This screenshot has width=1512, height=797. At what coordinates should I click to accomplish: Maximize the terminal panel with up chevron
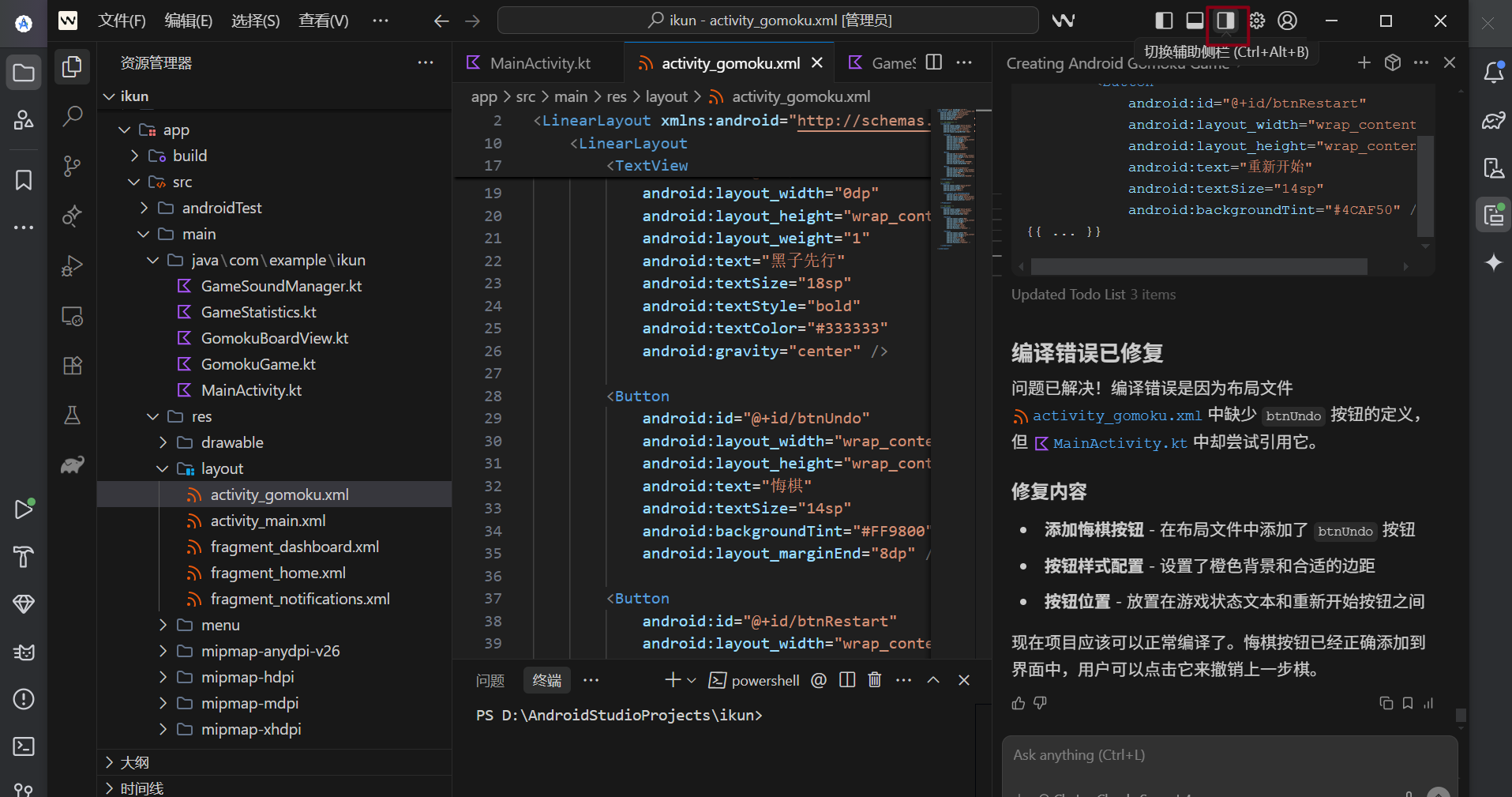point(933,680)
